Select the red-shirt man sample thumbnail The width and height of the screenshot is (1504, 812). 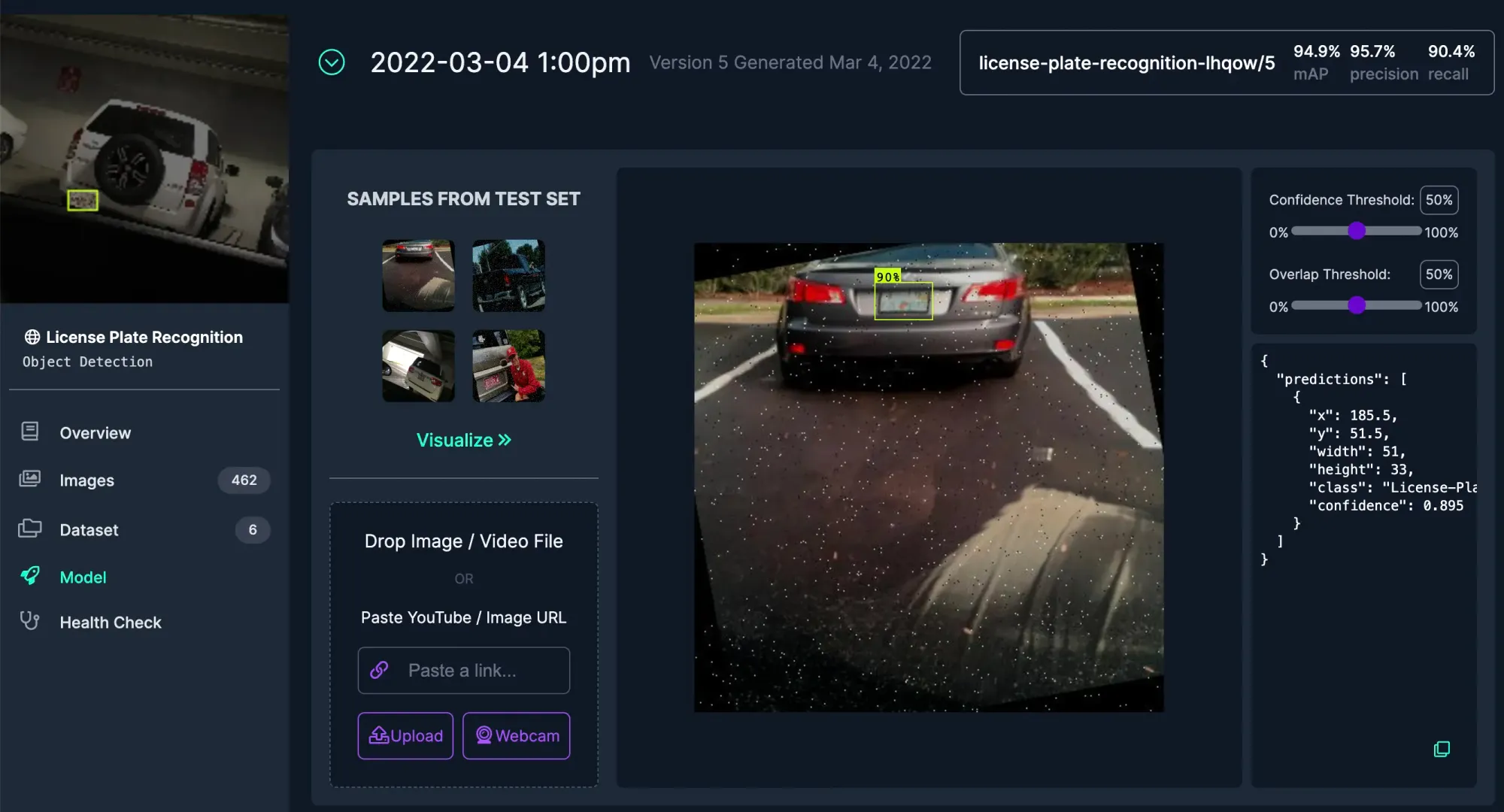point(508,366)
